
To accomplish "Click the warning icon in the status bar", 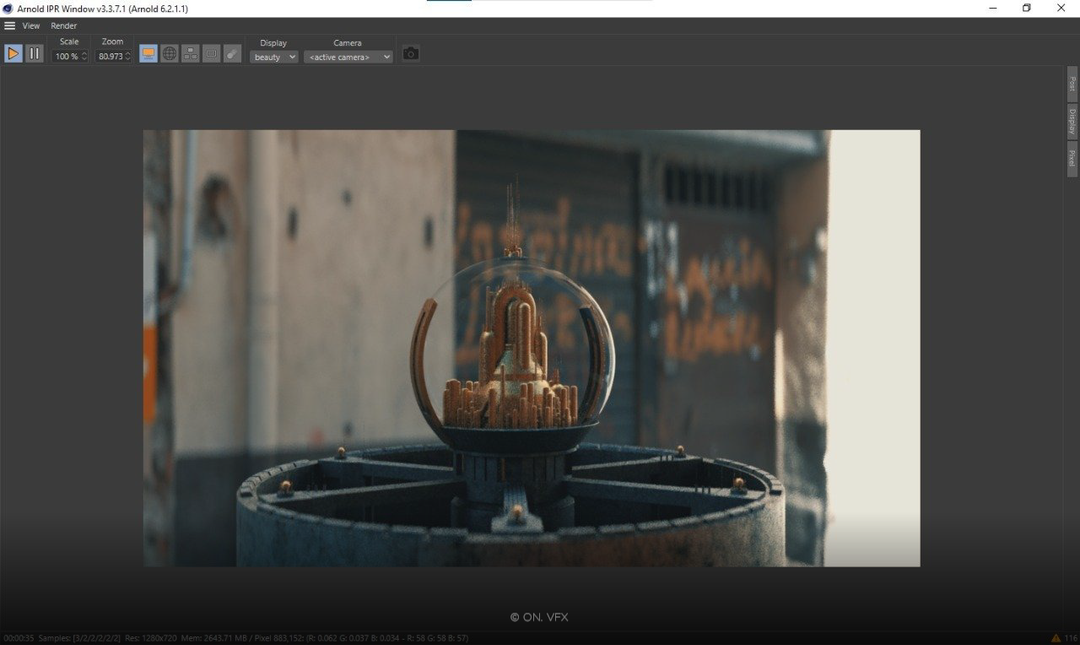I will pyautogui.click(x=1055, y=637).
